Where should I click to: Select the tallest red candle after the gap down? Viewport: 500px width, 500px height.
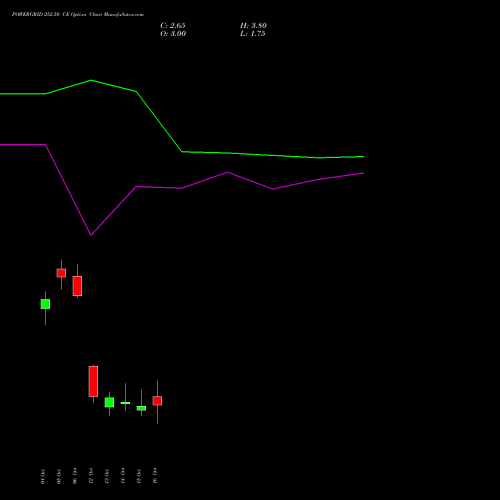93,381
